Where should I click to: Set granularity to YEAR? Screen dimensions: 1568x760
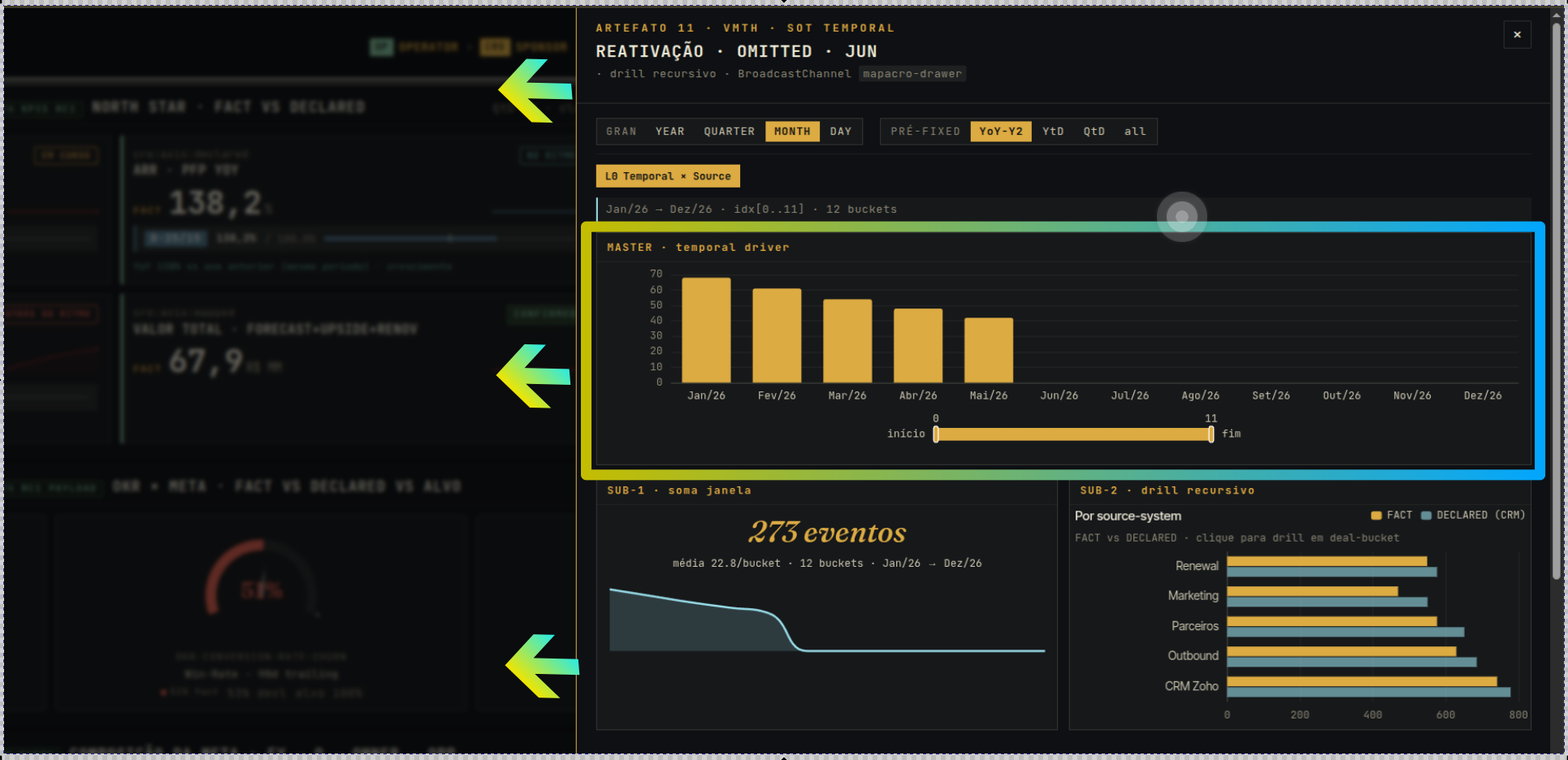pos(670,132)
